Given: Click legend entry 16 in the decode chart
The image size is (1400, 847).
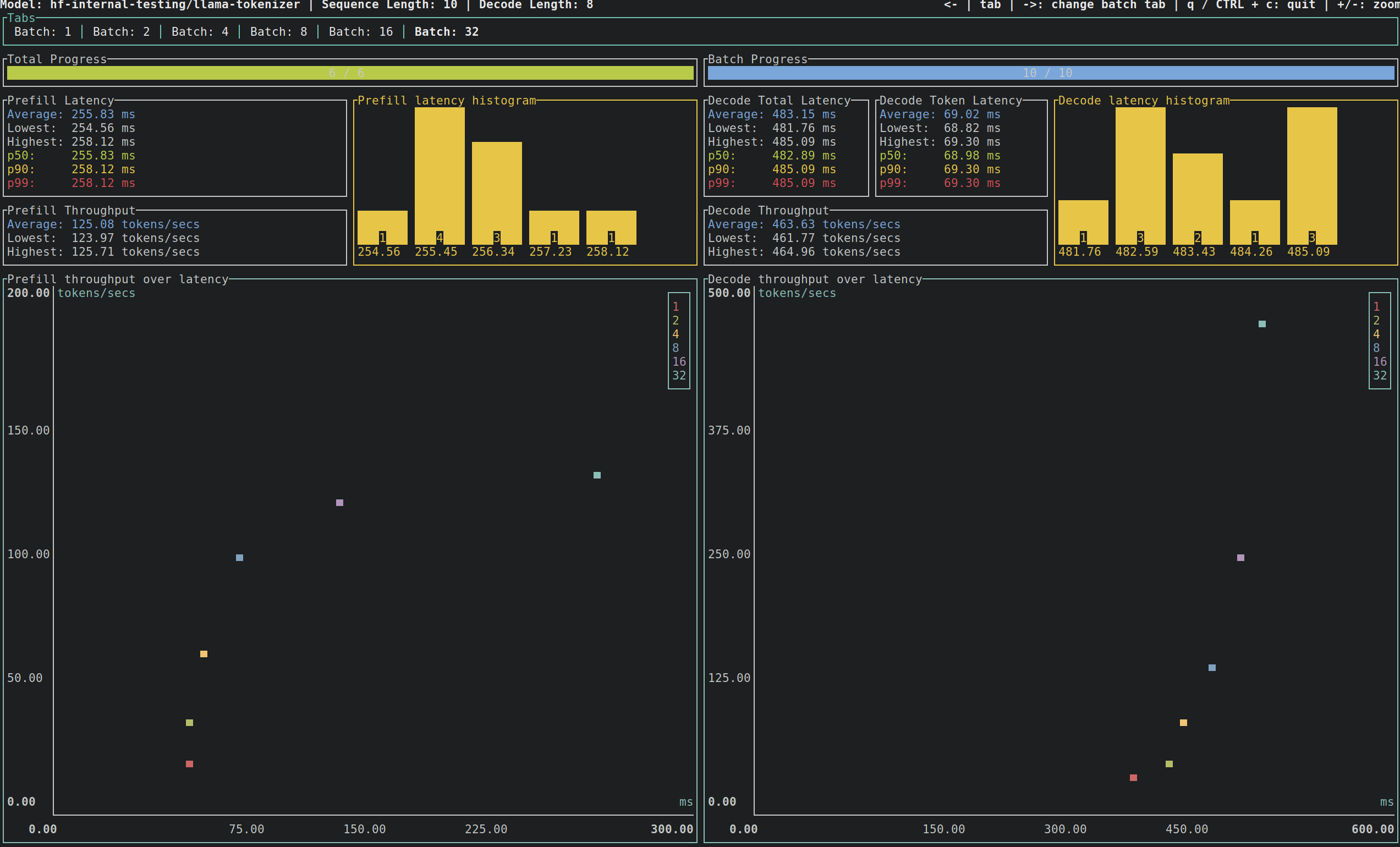Looking at the screenshot, I should point(1380,362).
